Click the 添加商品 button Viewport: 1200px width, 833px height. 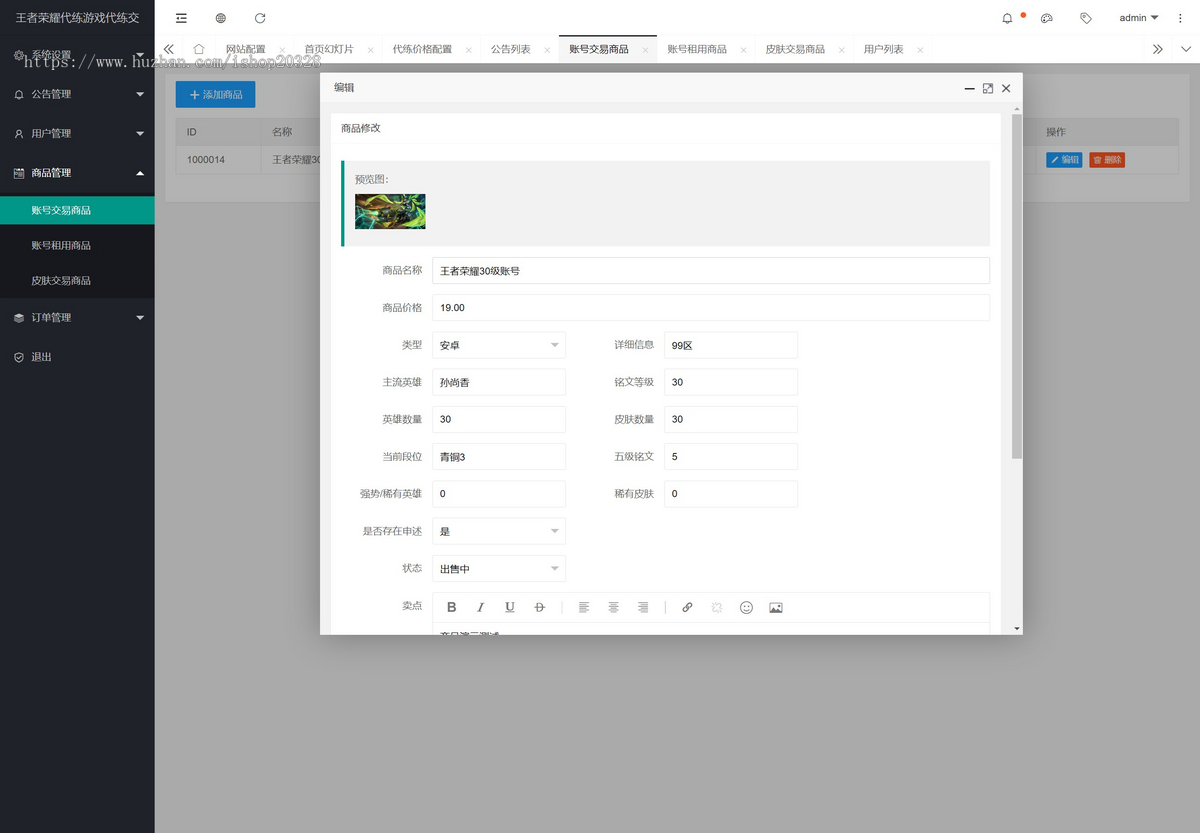point(215,94)
